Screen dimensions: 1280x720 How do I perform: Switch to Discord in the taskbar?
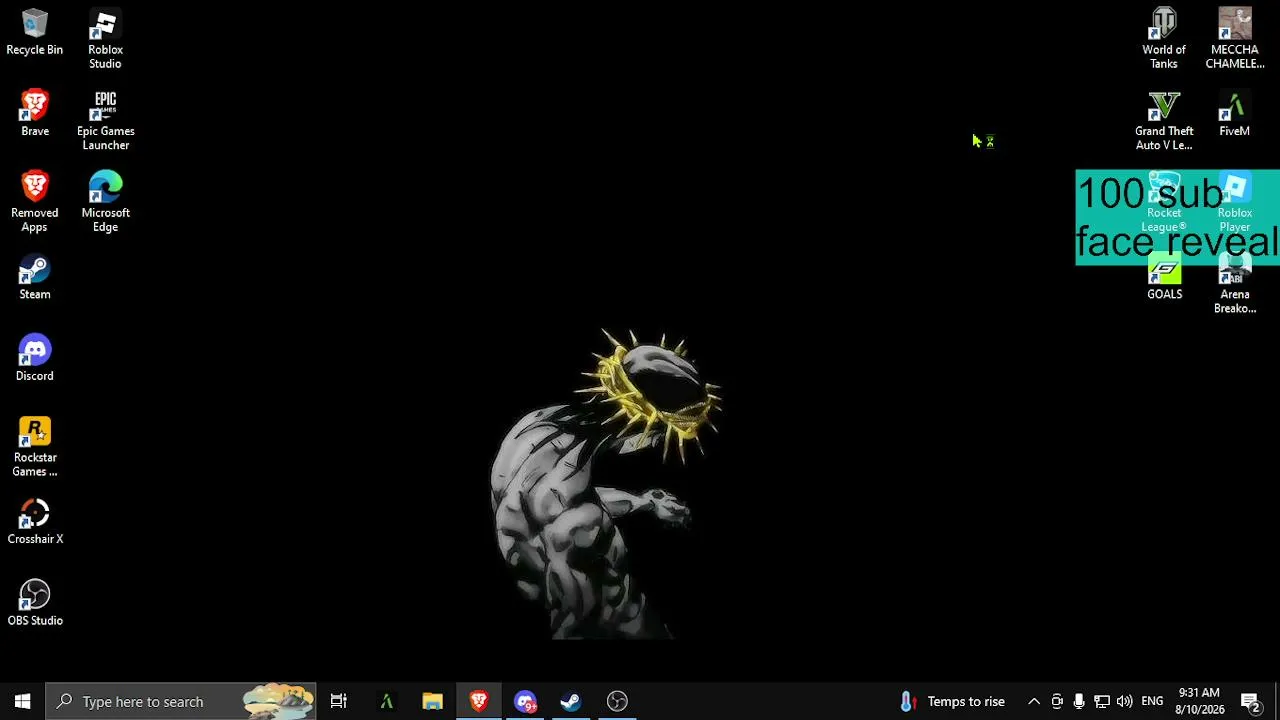click(x=525, y=701)
